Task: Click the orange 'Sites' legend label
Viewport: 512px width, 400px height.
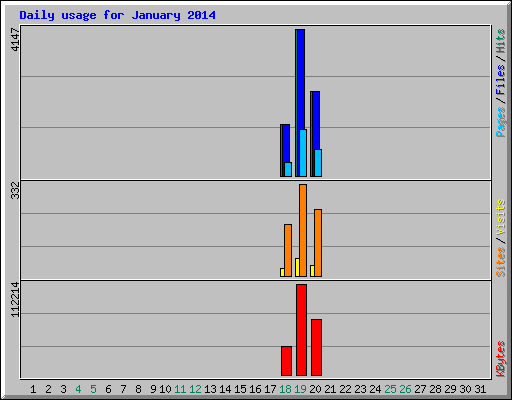Action: pos(501,262)
